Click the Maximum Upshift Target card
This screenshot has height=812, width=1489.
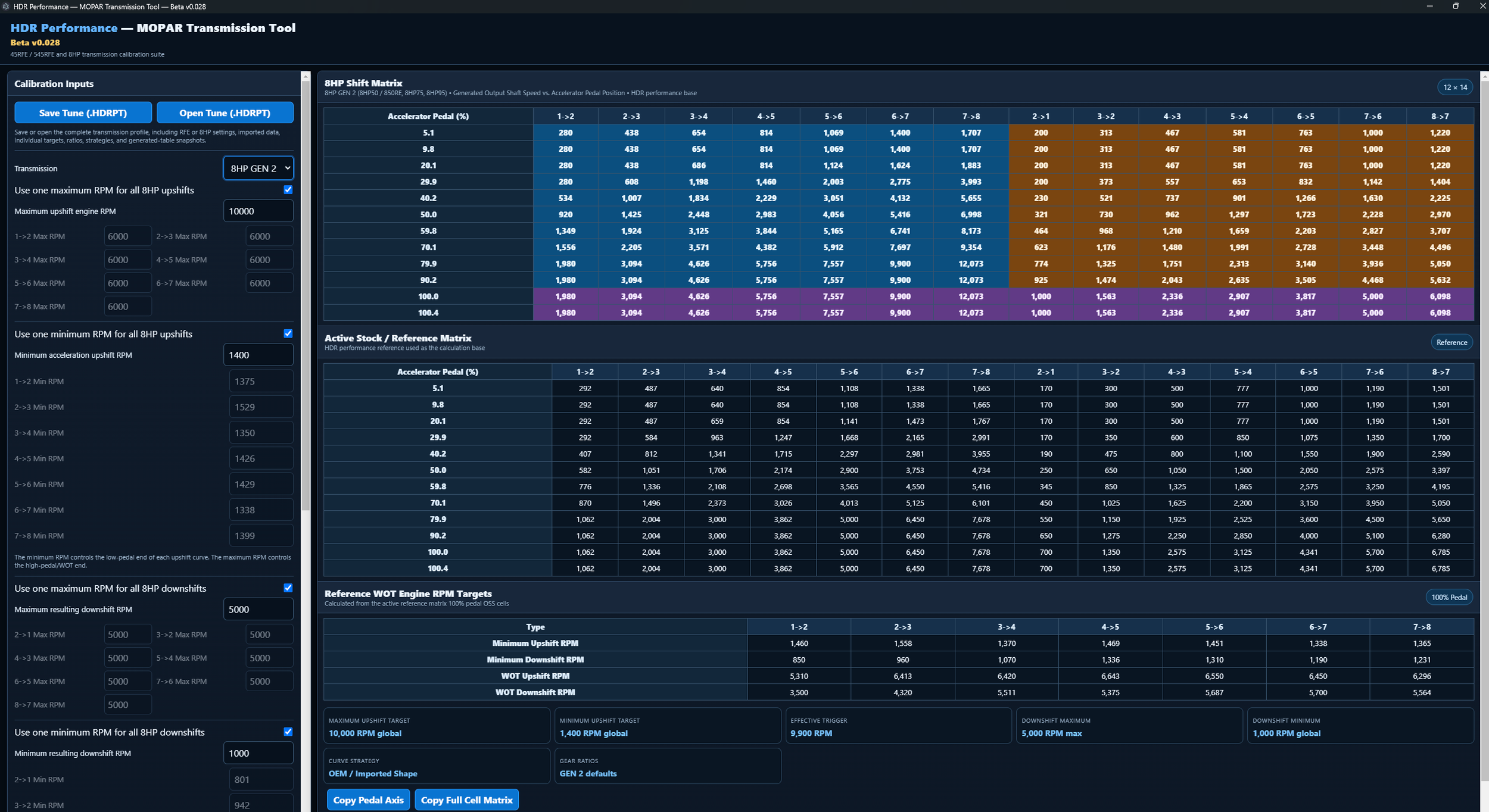(437, 726)
